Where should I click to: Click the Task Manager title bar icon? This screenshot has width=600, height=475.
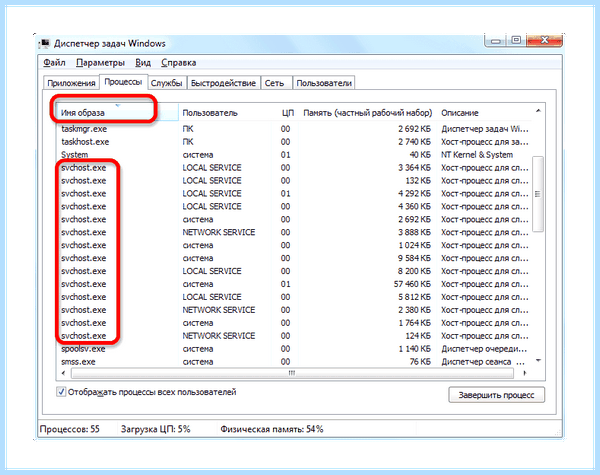44,43
